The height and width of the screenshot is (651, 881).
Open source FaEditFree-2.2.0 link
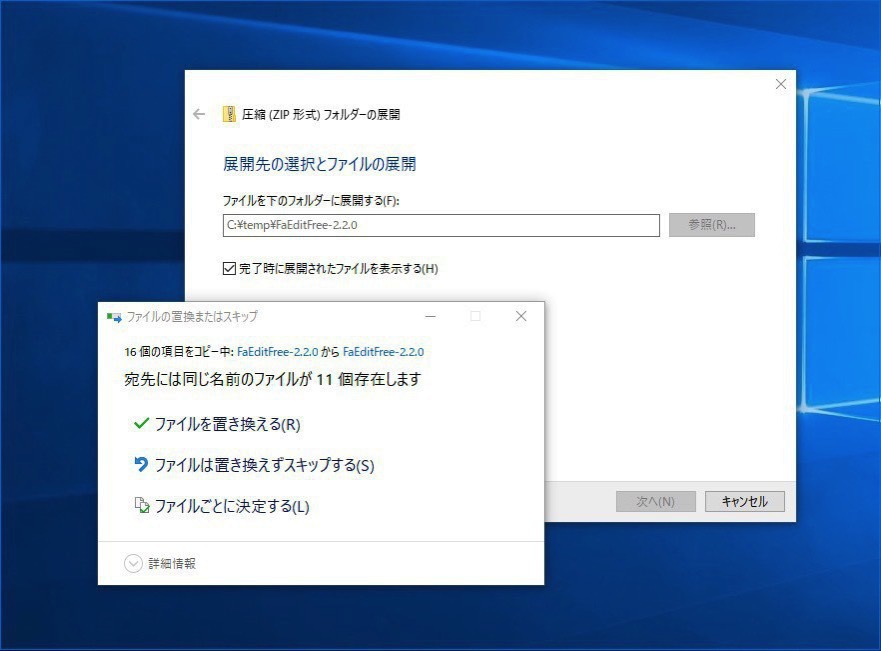coord(278,352)
